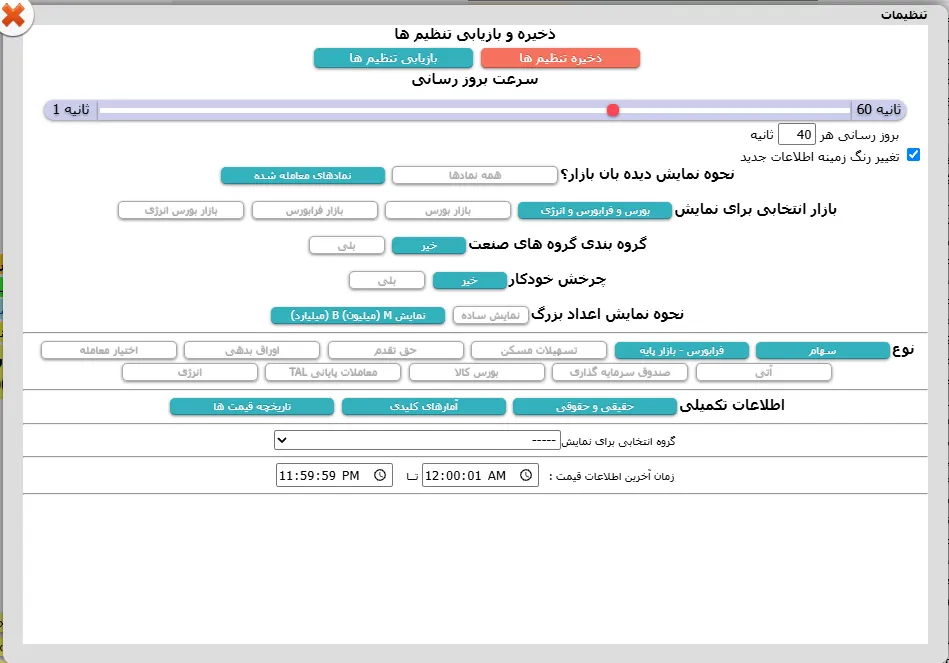949x663 pixels.
Task: Click the refresh interval input showing 40
Action: point(796,134)
